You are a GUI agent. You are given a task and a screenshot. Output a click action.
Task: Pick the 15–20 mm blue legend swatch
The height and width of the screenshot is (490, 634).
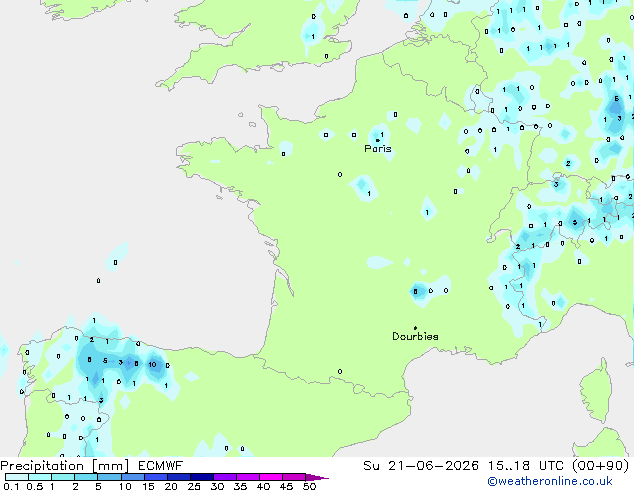coord(156,477)
